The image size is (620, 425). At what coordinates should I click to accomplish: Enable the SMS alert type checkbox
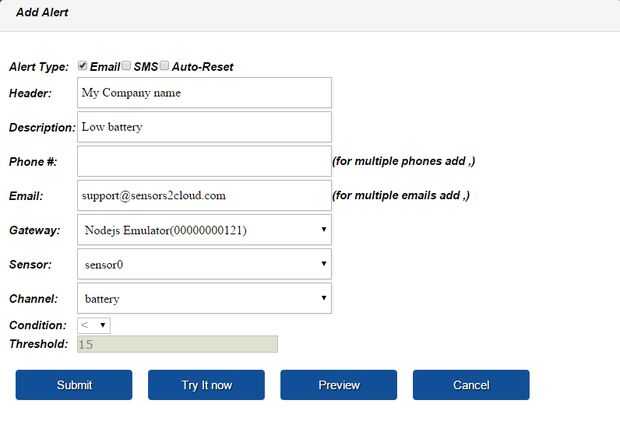pos(126,66)
